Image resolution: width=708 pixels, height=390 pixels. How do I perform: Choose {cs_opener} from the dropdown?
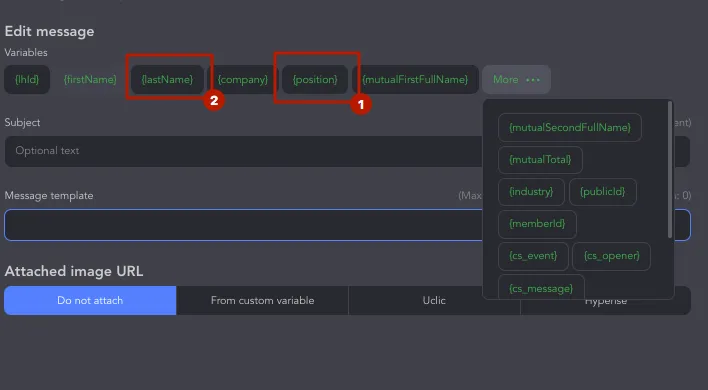click(611, 256)
